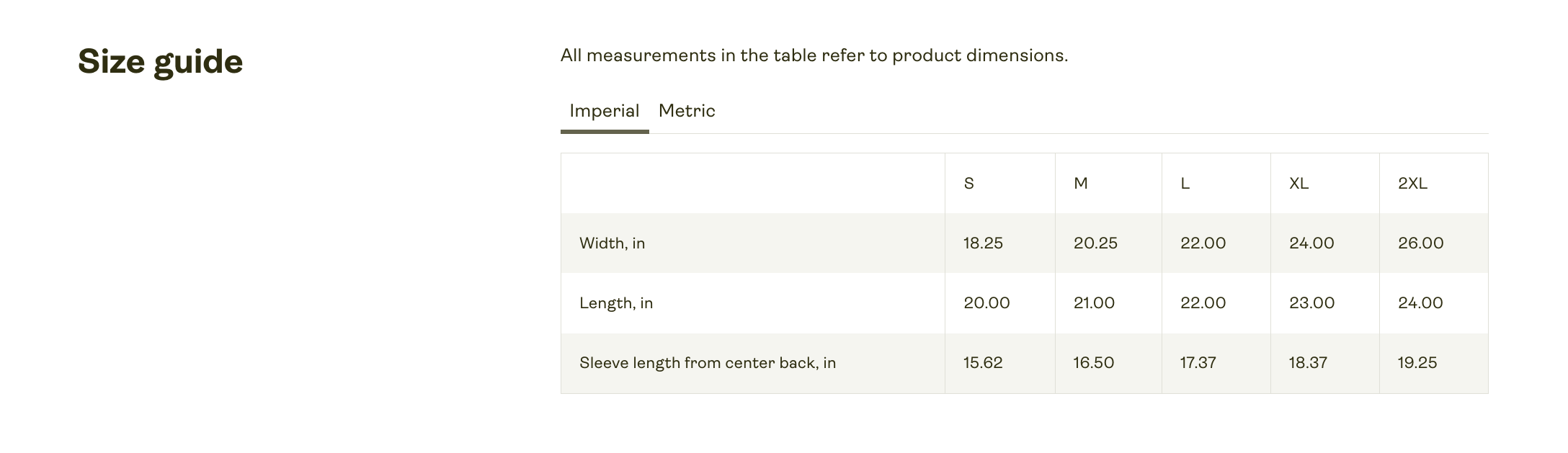Click the 15.62 sleeve length value
This screenshot has height=453, width=1568.
coord(983,363)
